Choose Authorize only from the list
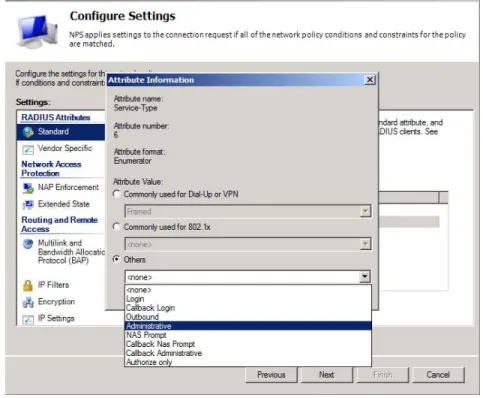Viewport: 483px width, 398px height. [x=248, y=362]
